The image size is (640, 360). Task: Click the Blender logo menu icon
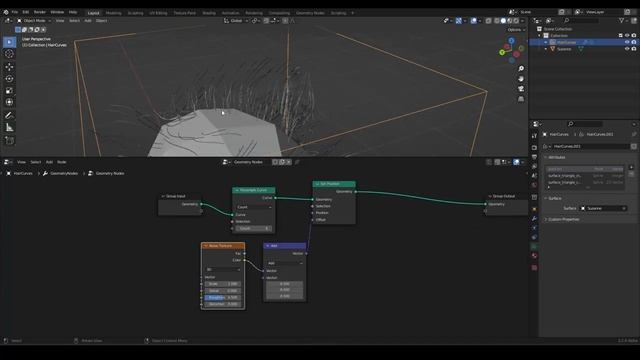pyautogui.click(x=6, y=12)
